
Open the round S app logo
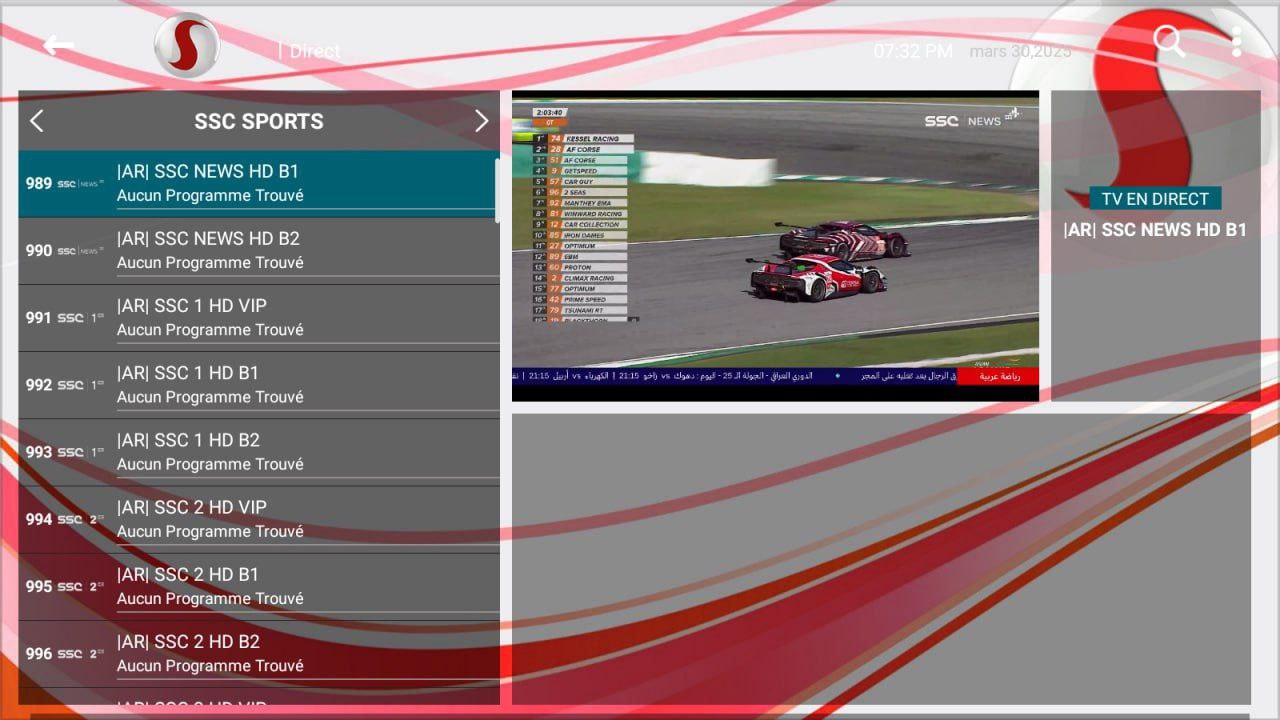point(187,45)
